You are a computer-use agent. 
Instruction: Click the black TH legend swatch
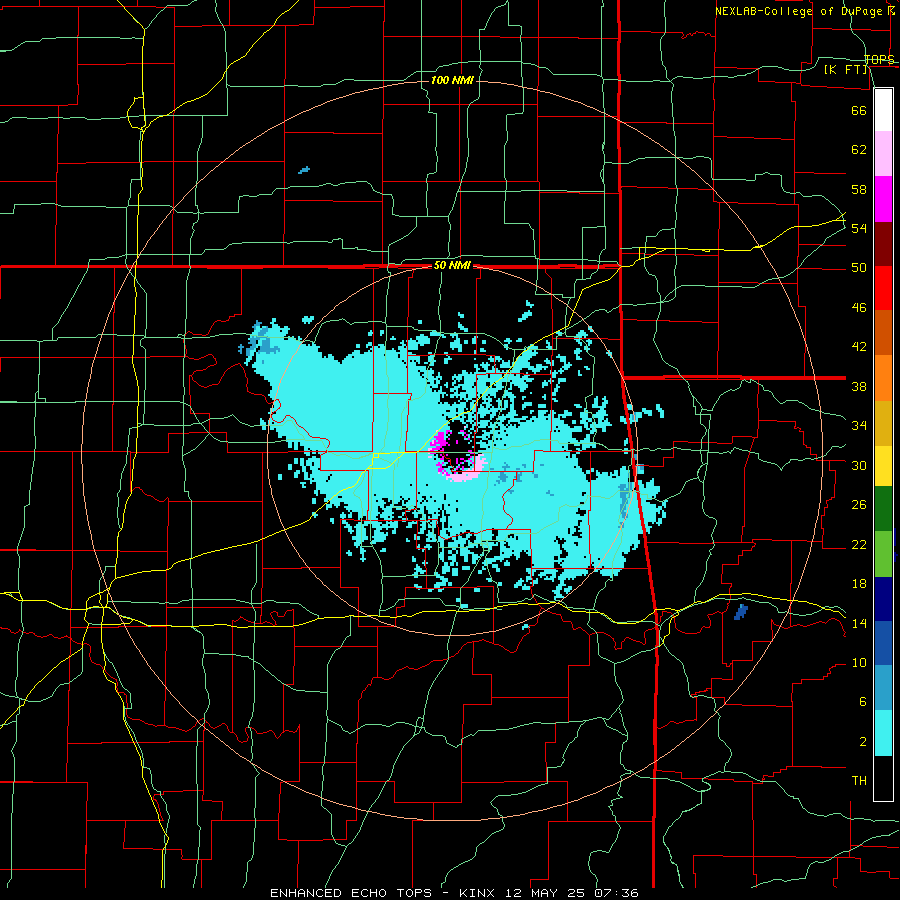pyautogui.click(x=883, y=778)
